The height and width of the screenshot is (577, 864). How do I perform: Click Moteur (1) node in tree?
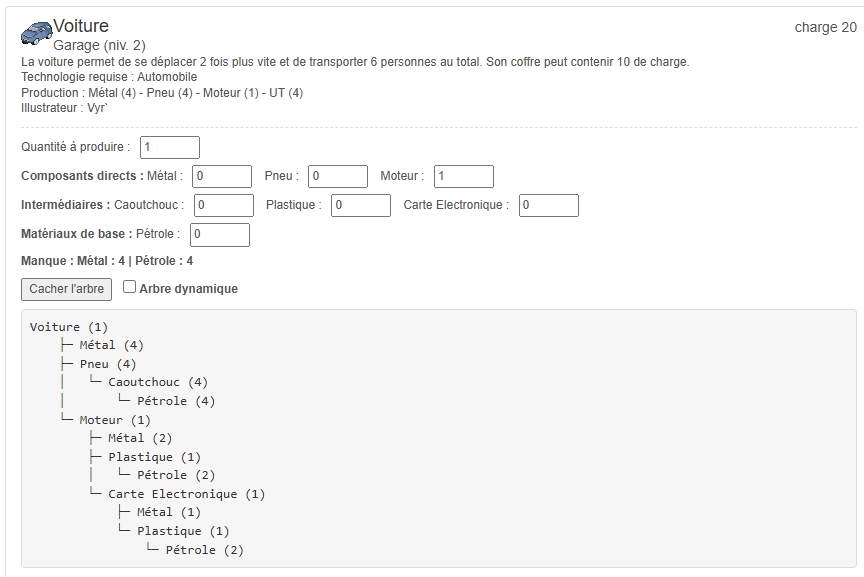click(115, 420)
